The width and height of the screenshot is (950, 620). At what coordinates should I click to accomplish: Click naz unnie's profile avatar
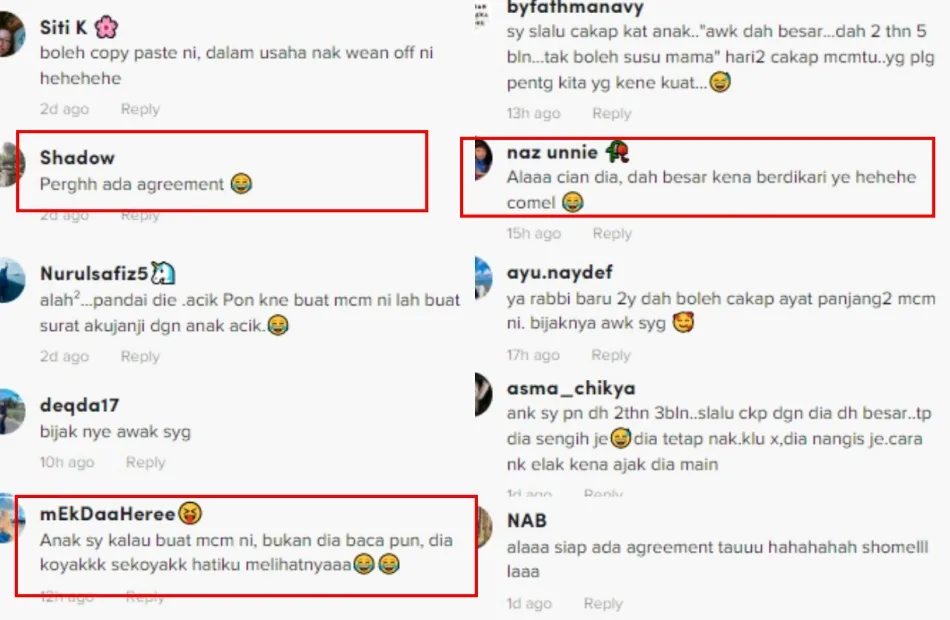[x=483, y=159]
